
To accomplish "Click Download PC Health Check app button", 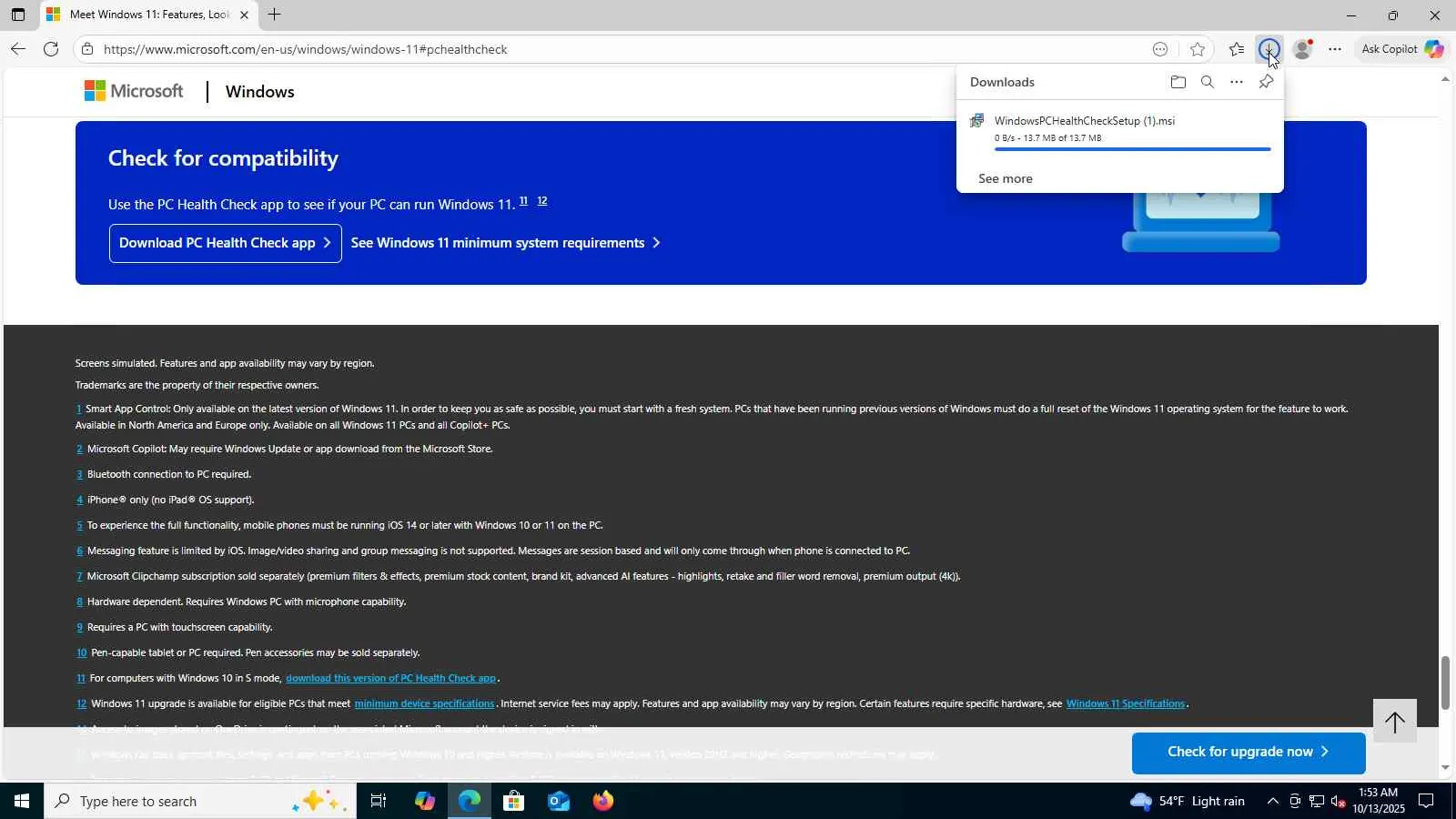I will pyautogui.click(x=226, y=243).
